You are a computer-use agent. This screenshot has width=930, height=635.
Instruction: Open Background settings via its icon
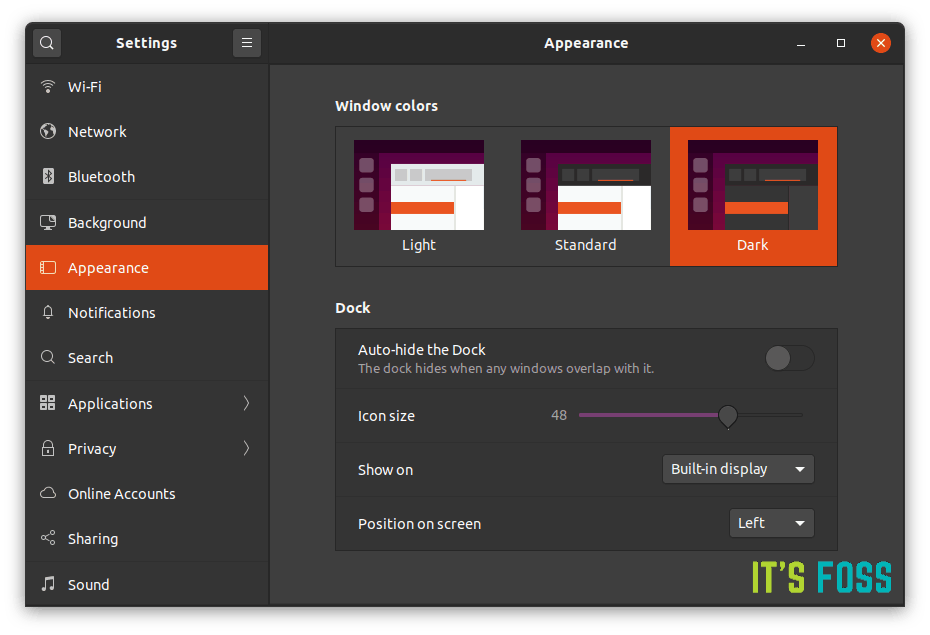47,222
